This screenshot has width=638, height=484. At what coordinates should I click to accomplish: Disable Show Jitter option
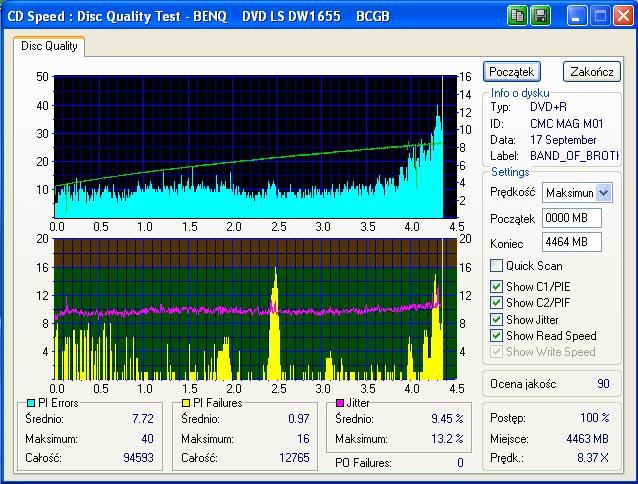(x=496, y=319)
